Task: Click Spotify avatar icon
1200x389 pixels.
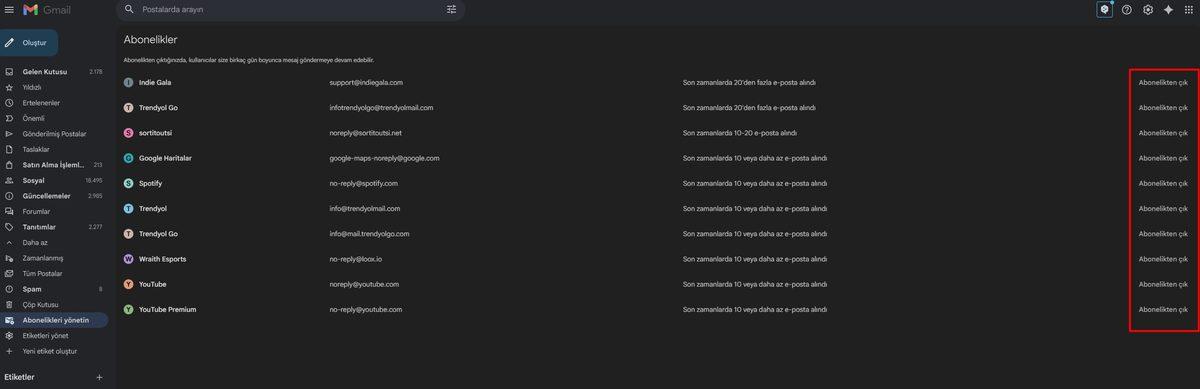Action: (128, 183)
